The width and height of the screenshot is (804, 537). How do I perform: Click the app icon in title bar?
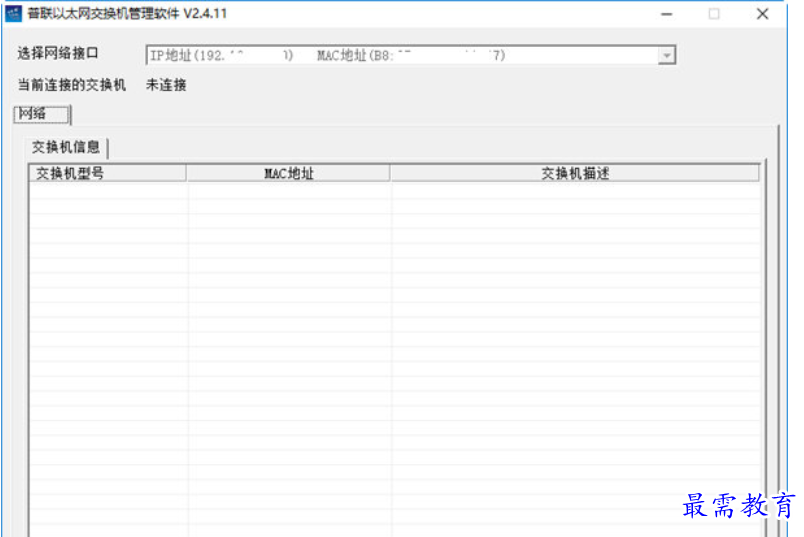[13, 13]
